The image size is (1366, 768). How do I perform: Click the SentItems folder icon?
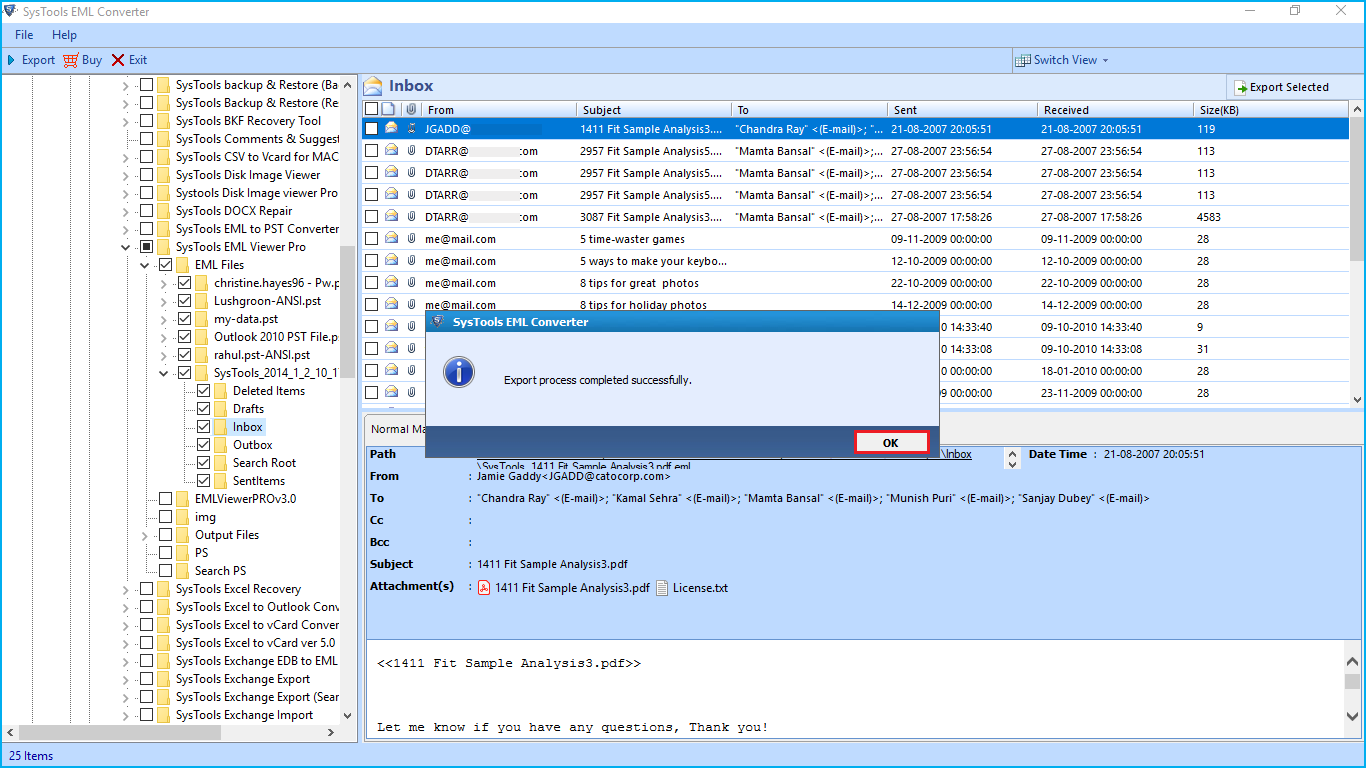click(221, 481)
